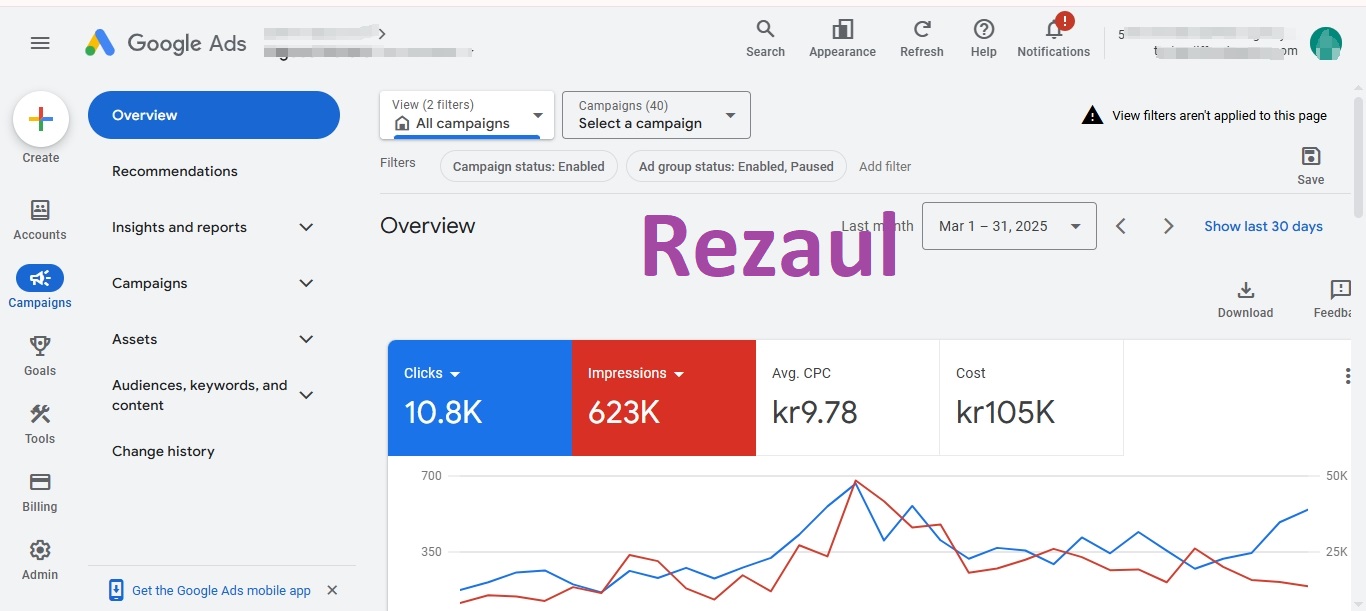
Task: Open the All campaigns view dropdown
Action: tap(467, 115)
